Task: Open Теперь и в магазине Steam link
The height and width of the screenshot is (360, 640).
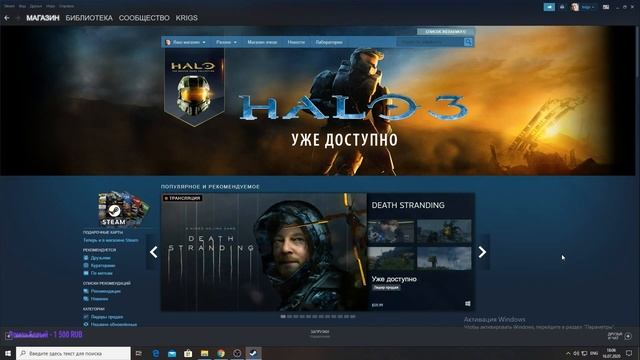Action: [x=111, y=240]
